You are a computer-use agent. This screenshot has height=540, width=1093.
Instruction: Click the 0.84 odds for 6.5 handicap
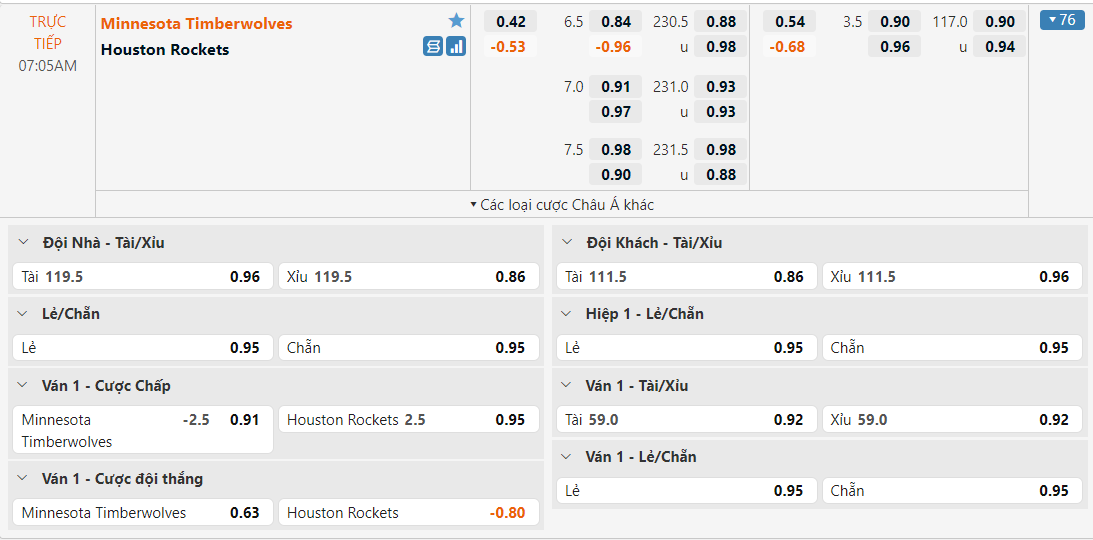tap(616, 22)
